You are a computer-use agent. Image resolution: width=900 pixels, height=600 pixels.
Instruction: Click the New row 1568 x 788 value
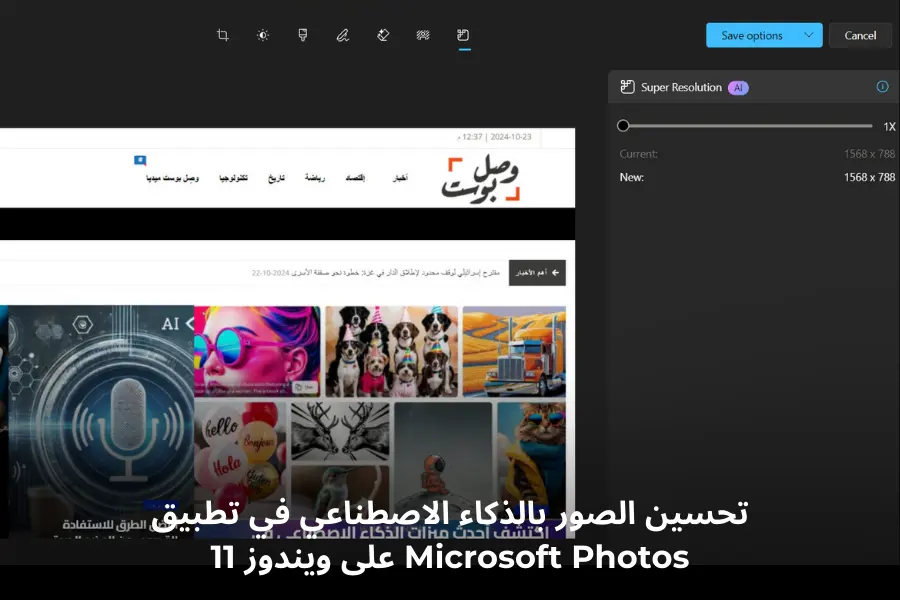tap(869, 177)
